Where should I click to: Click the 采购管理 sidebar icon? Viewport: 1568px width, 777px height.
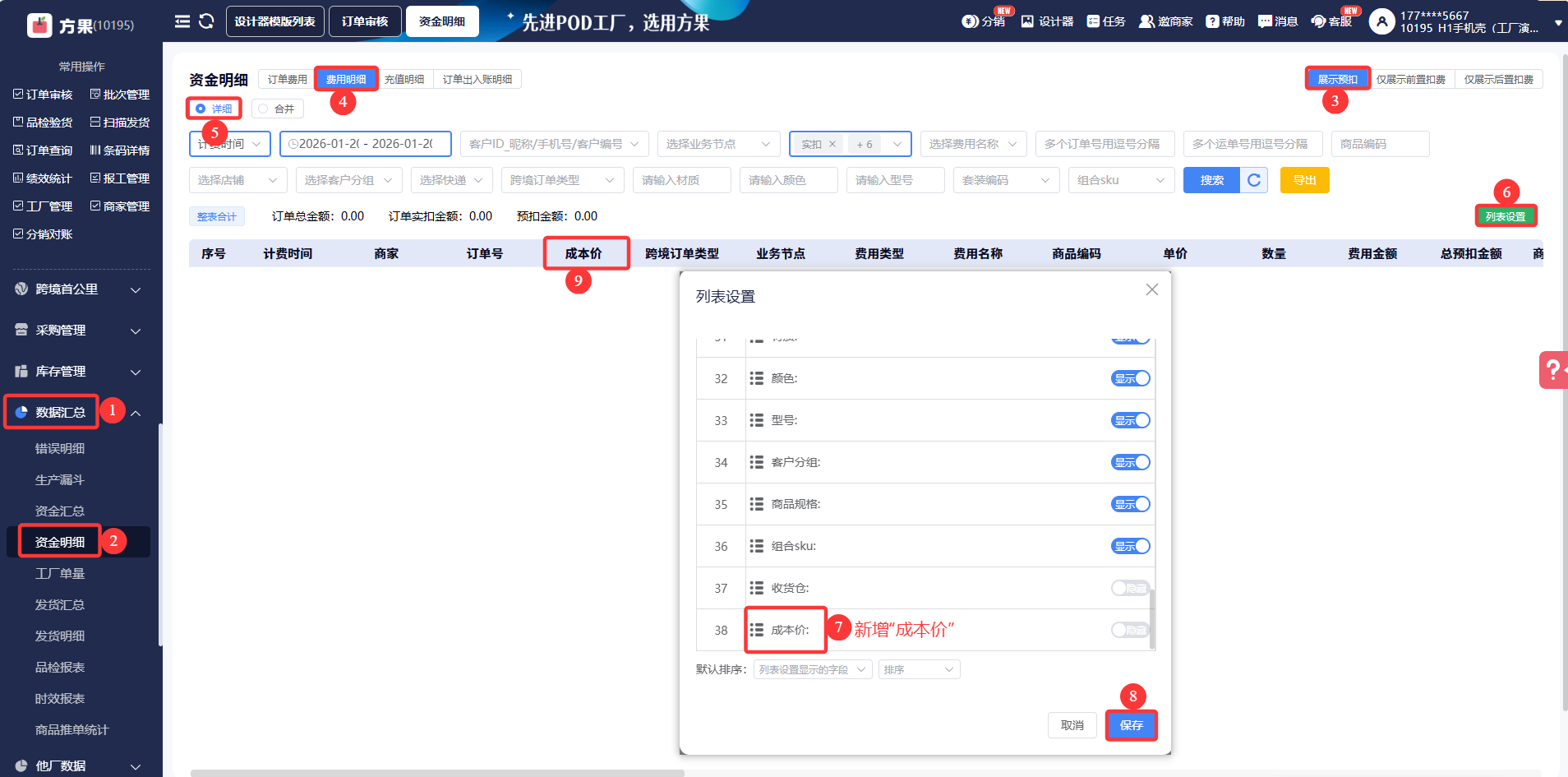coord(21,330)
